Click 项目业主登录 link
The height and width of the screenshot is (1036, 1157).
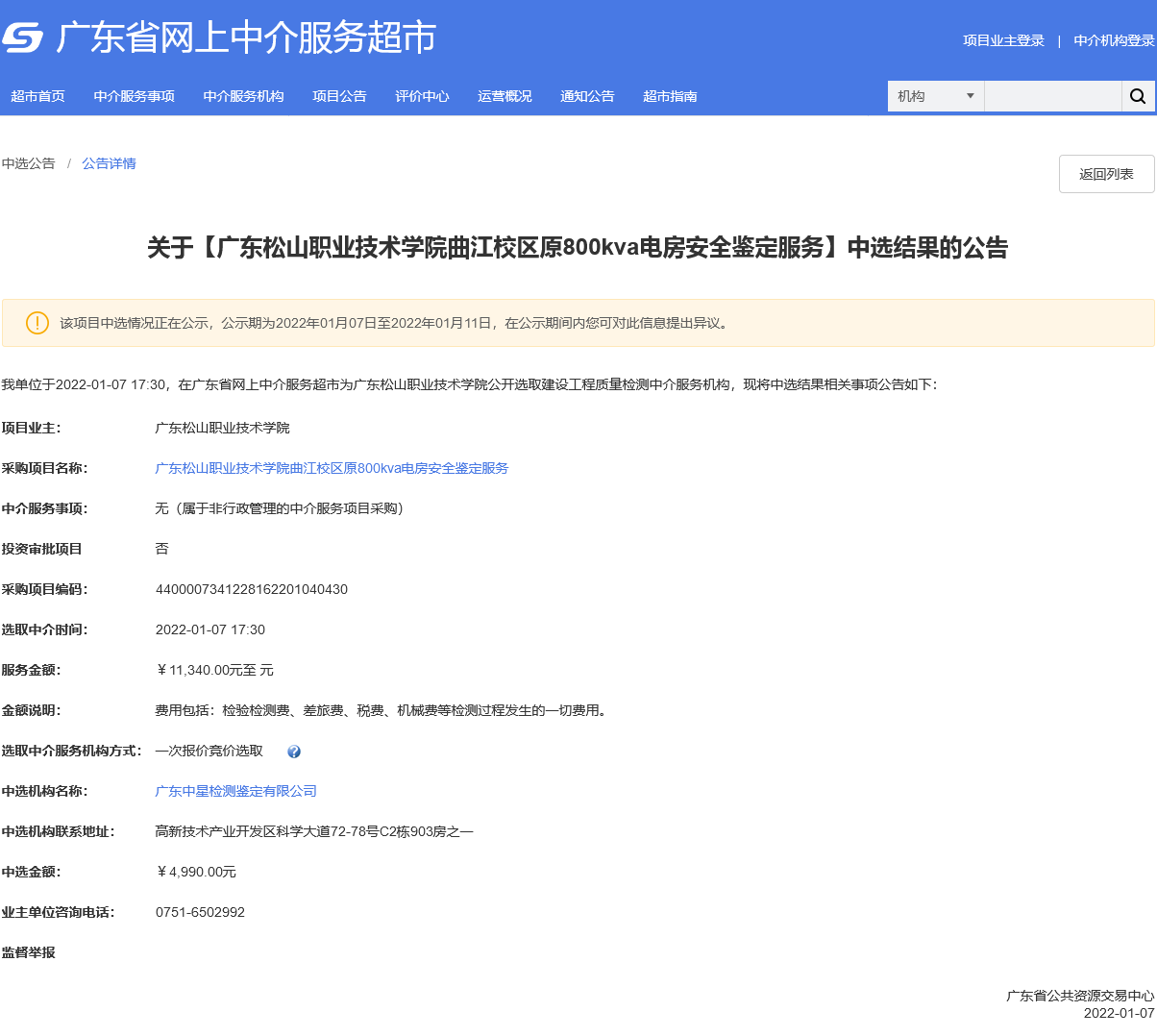1004,40
